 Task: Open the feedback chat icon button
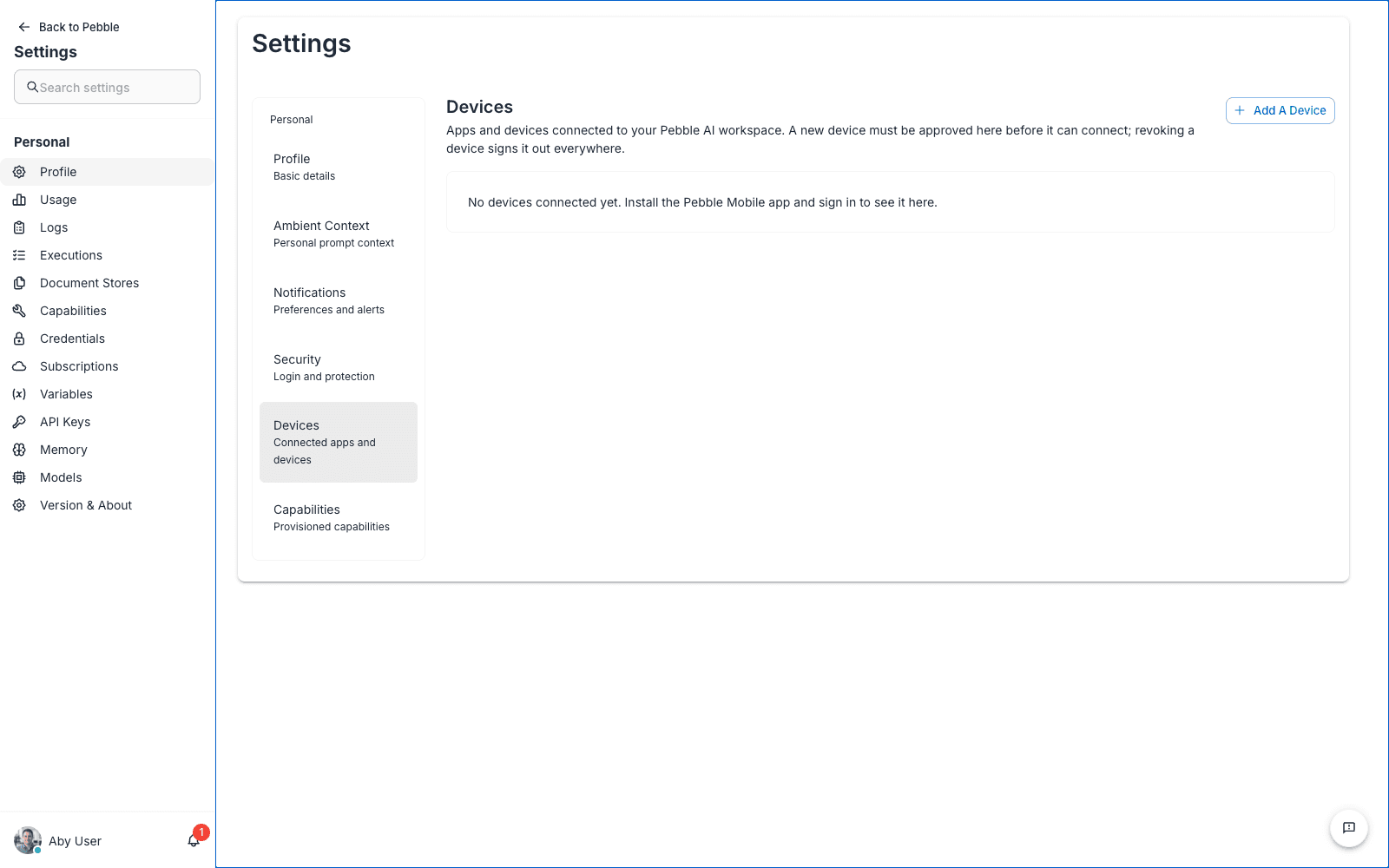[x=1349, y=828]
